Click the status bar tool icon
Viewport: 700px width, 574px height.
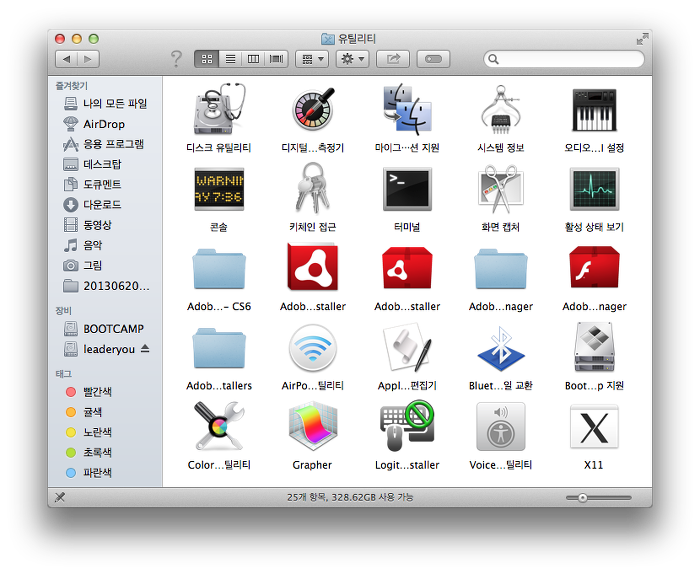click(x=60, y=497)
